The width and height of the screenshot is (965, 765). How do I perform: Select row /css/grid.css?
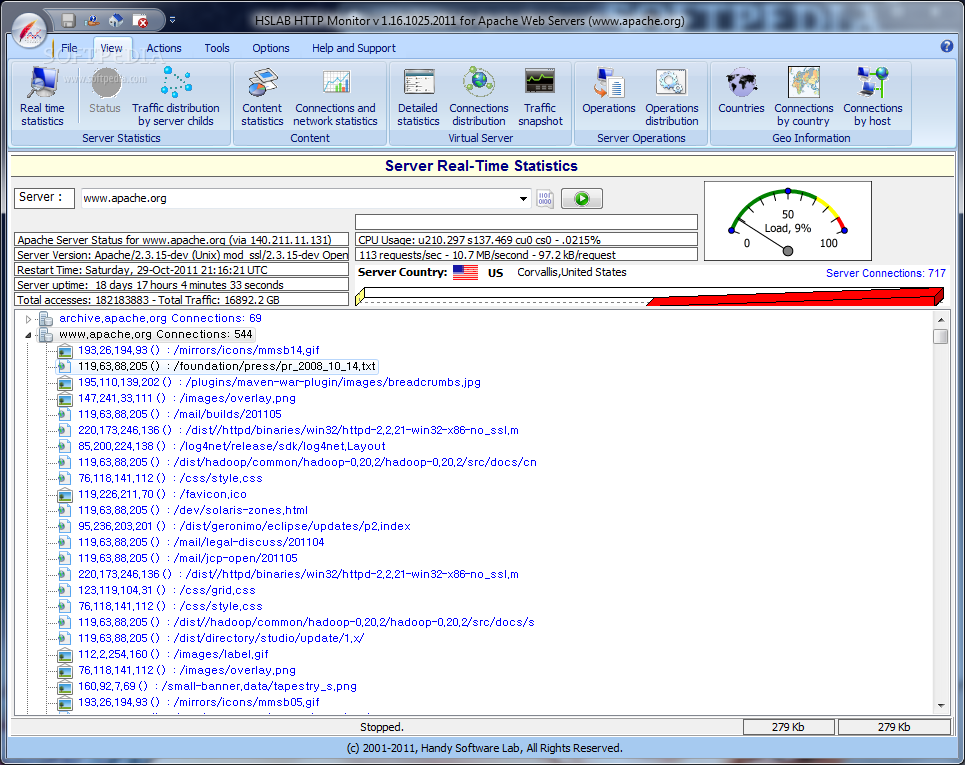167,590
